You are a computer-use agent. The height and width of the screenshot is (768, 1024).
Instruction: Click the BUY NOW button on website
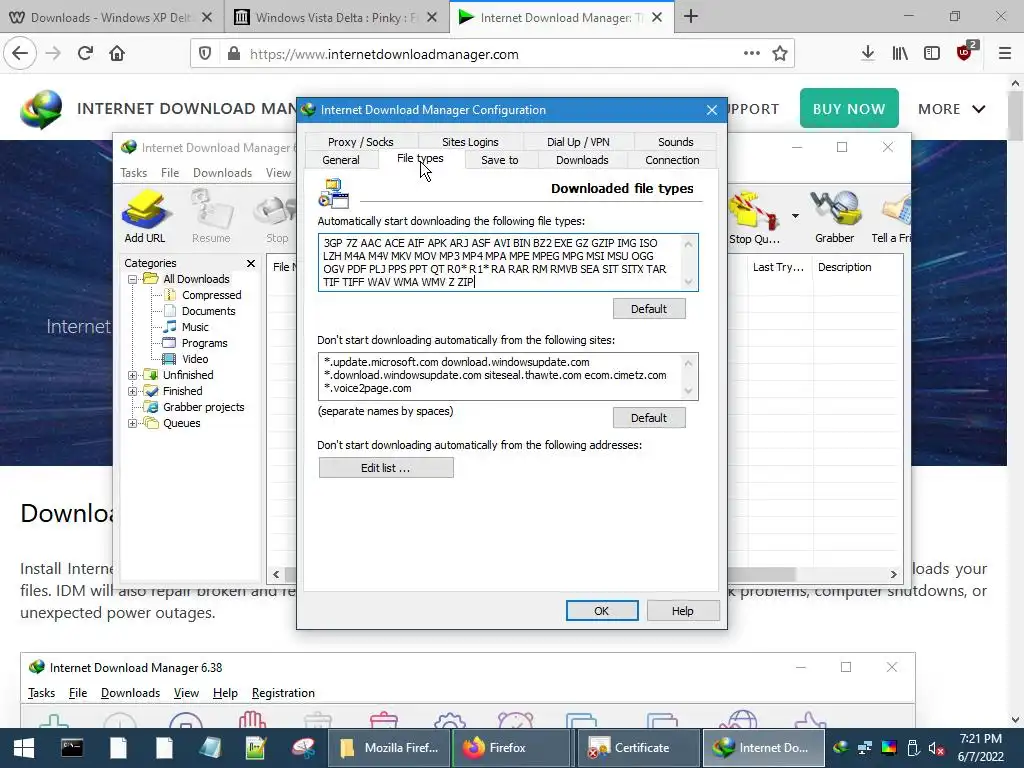pyautogui.click(x=849, y=108)
